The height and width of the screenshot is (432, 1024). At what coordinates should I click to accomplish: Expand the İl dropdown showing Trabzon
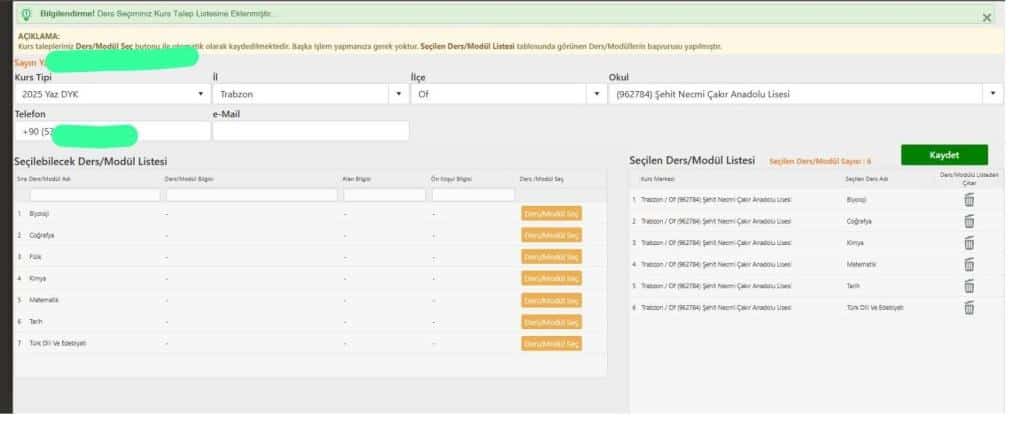(x=309, y=94)
